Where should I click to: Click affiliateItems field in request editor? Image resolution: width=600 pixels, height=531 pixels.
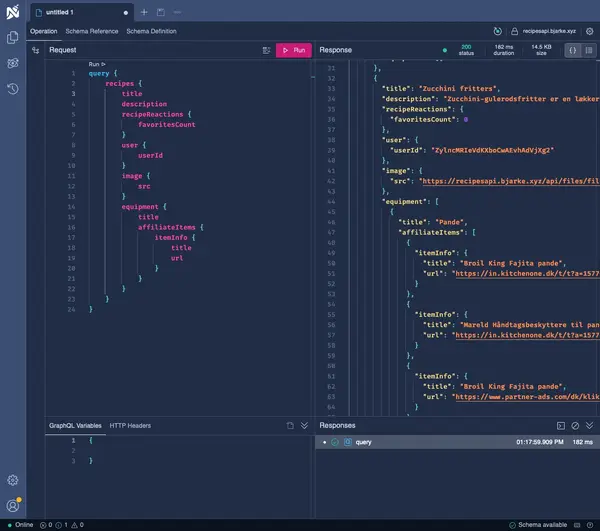(166, 227)
